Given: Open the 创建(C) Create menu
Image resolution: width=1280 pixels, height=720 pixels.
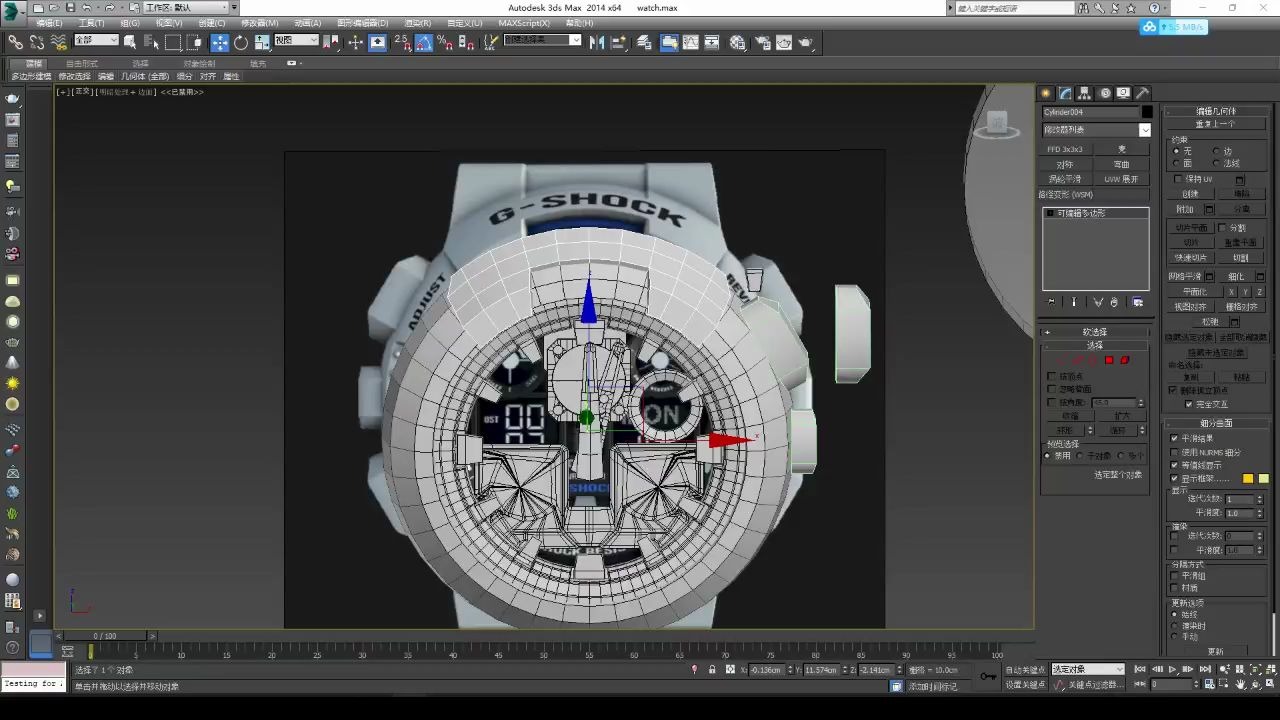Looking at the screenshot, I should click(x=212, y=23).
